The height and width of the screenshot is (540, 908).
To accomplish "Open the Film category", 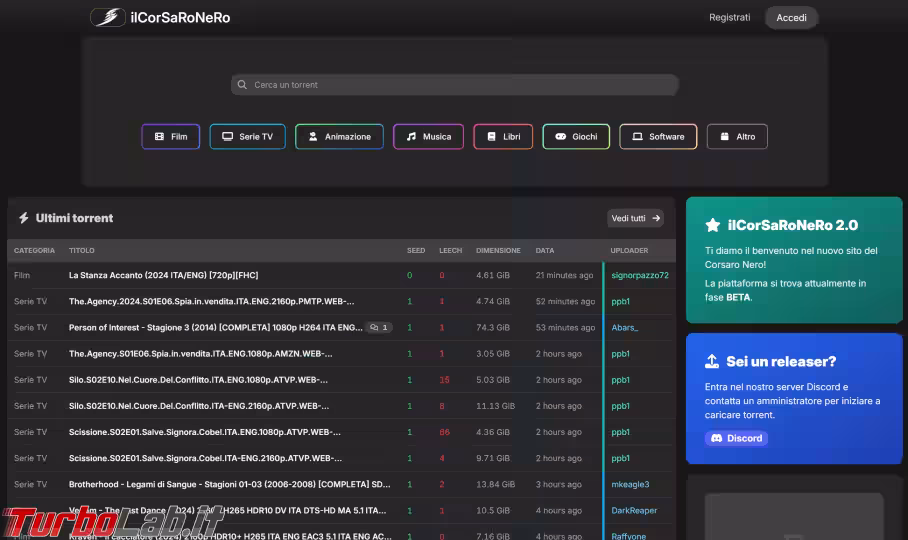I will pos(171,137).
